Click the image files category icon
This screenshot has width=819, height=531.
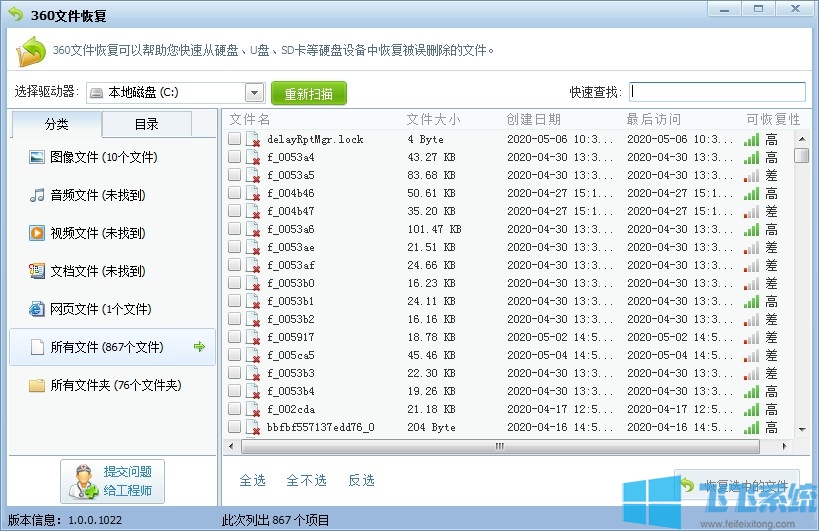[37, 157]
